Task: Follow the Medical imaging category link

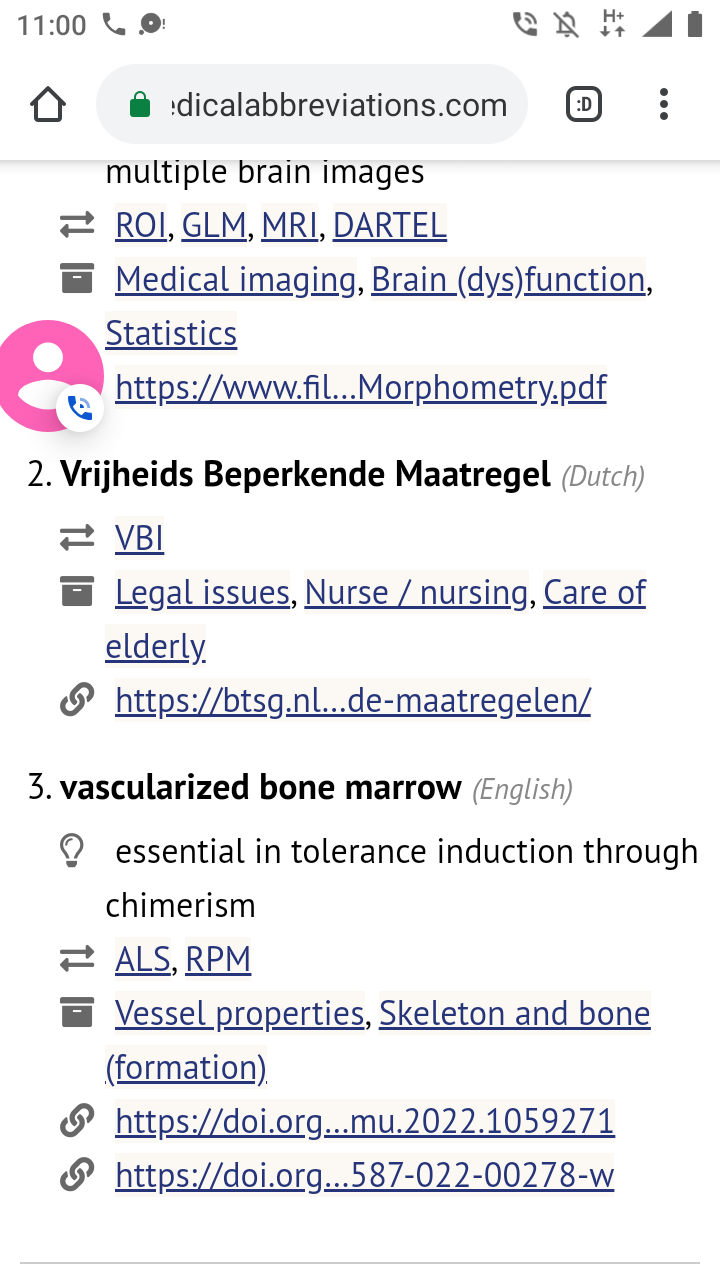Action: coord(235,280)
